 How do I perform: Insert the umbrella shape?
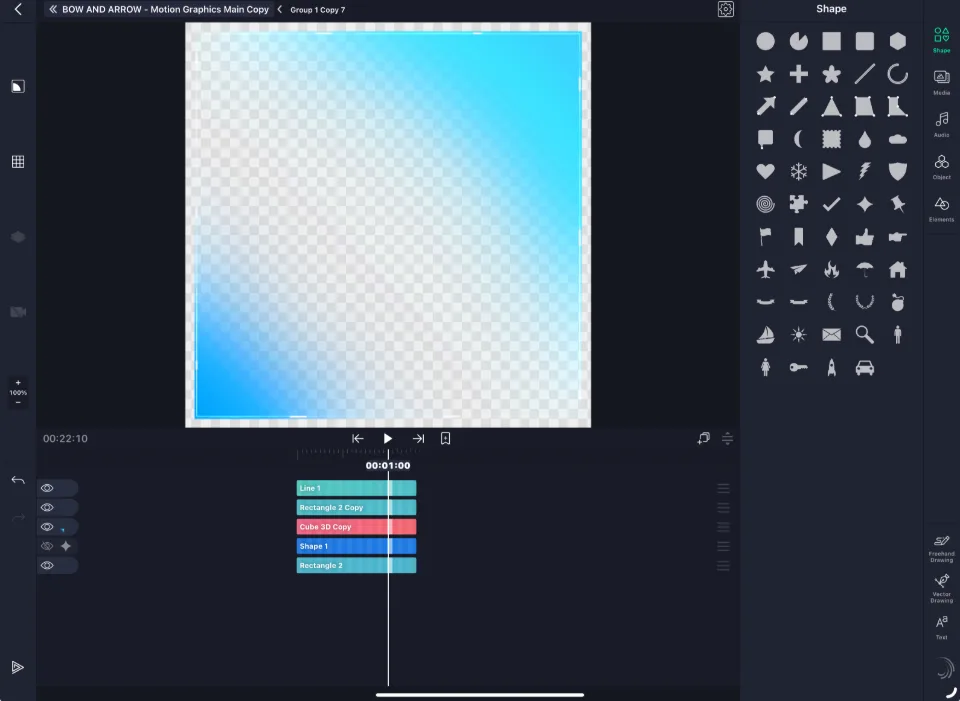pos(864,269)
